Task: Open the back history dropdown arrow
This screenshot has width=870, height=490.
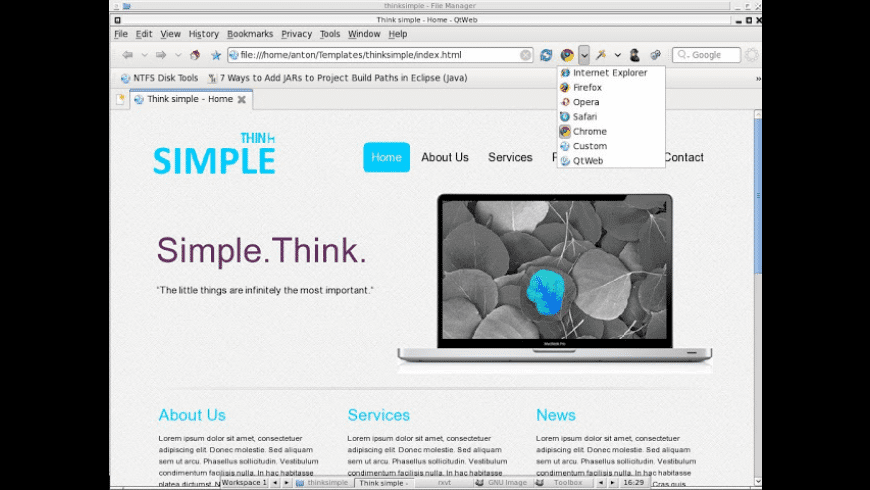Action: tap(144, 55)
